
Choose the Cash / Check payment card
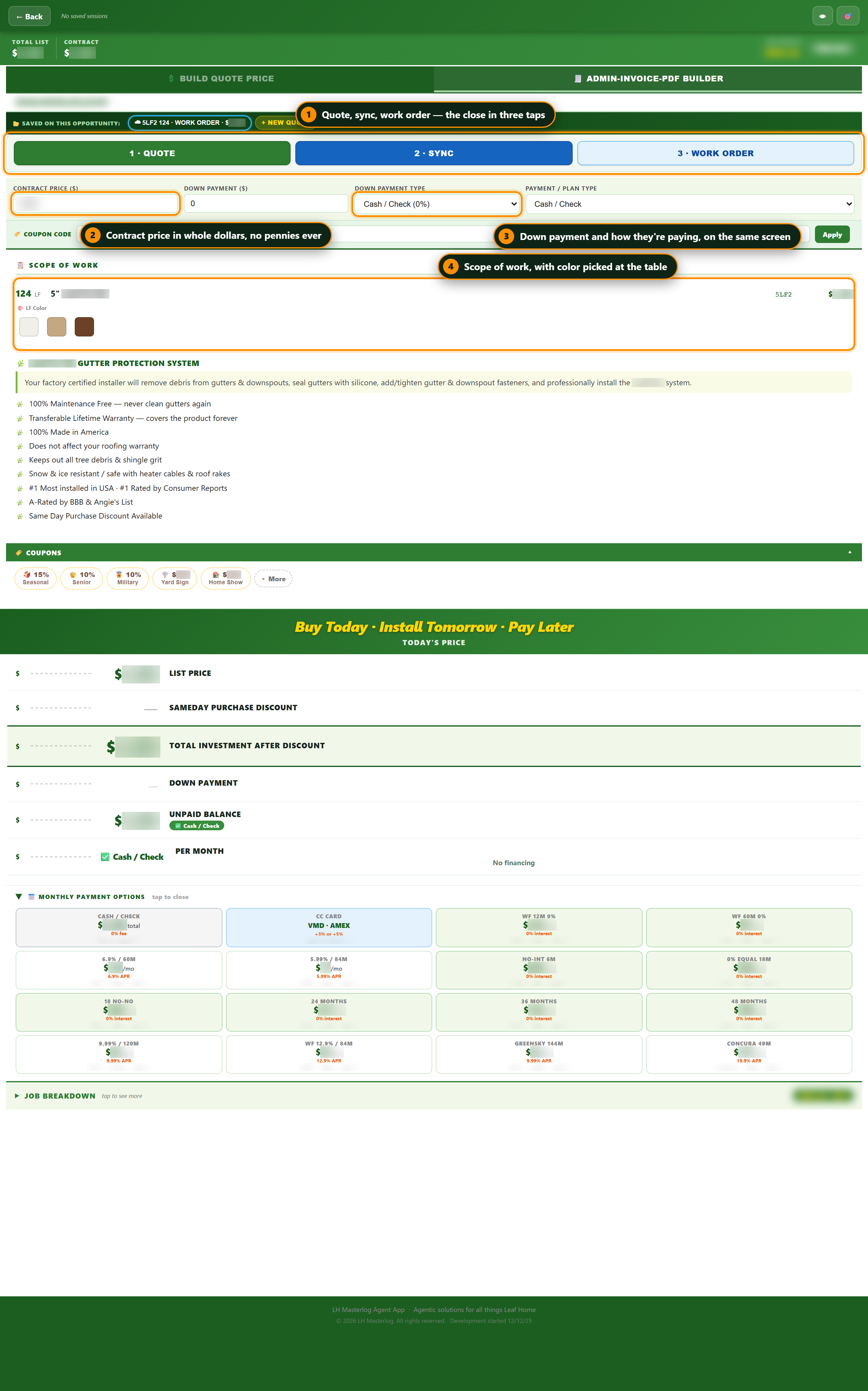tap(119, 927)
